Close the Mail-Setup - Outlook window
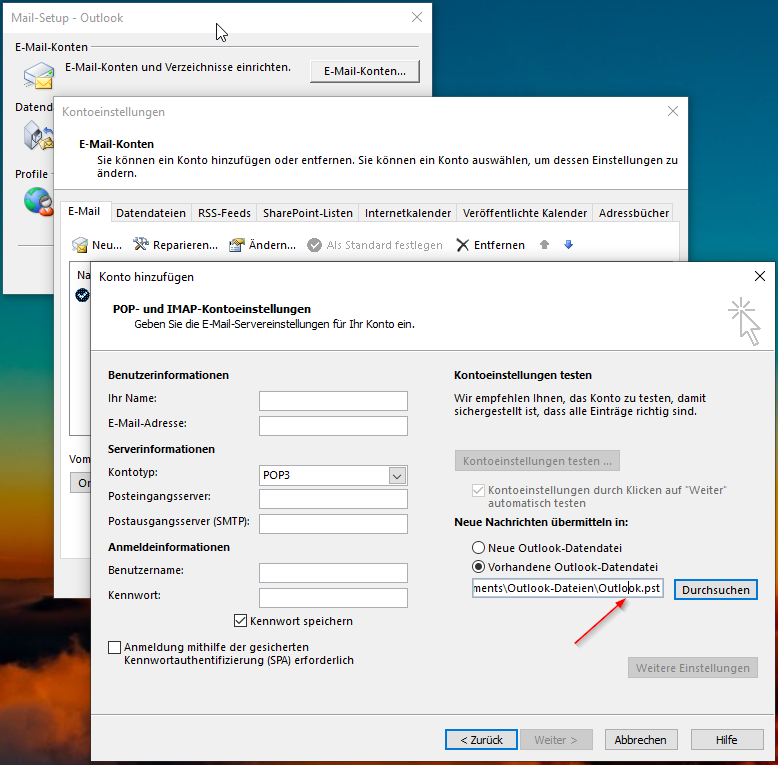778x765 pixels. (417, 17)
